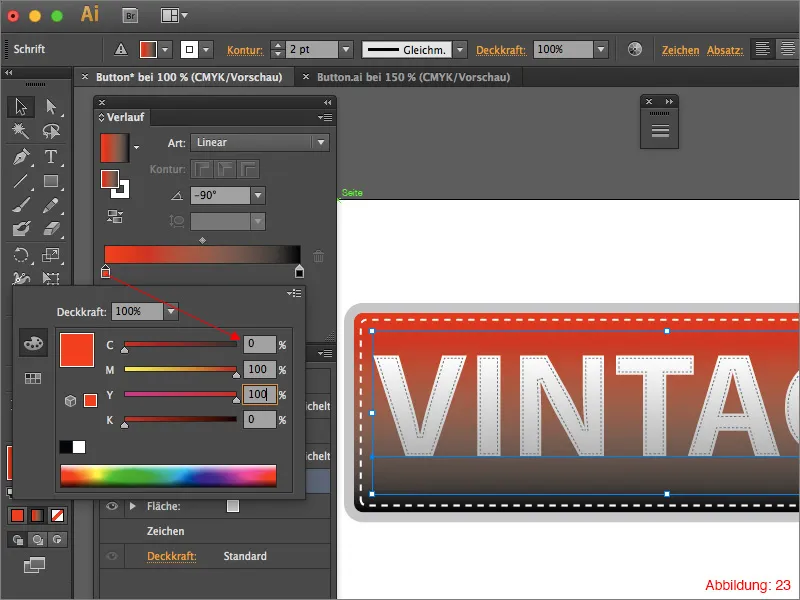This screenshot has height=600, width=800.
Task: Expand the Fläche row disclosure triangle
Action: click(x=133, y=506)
